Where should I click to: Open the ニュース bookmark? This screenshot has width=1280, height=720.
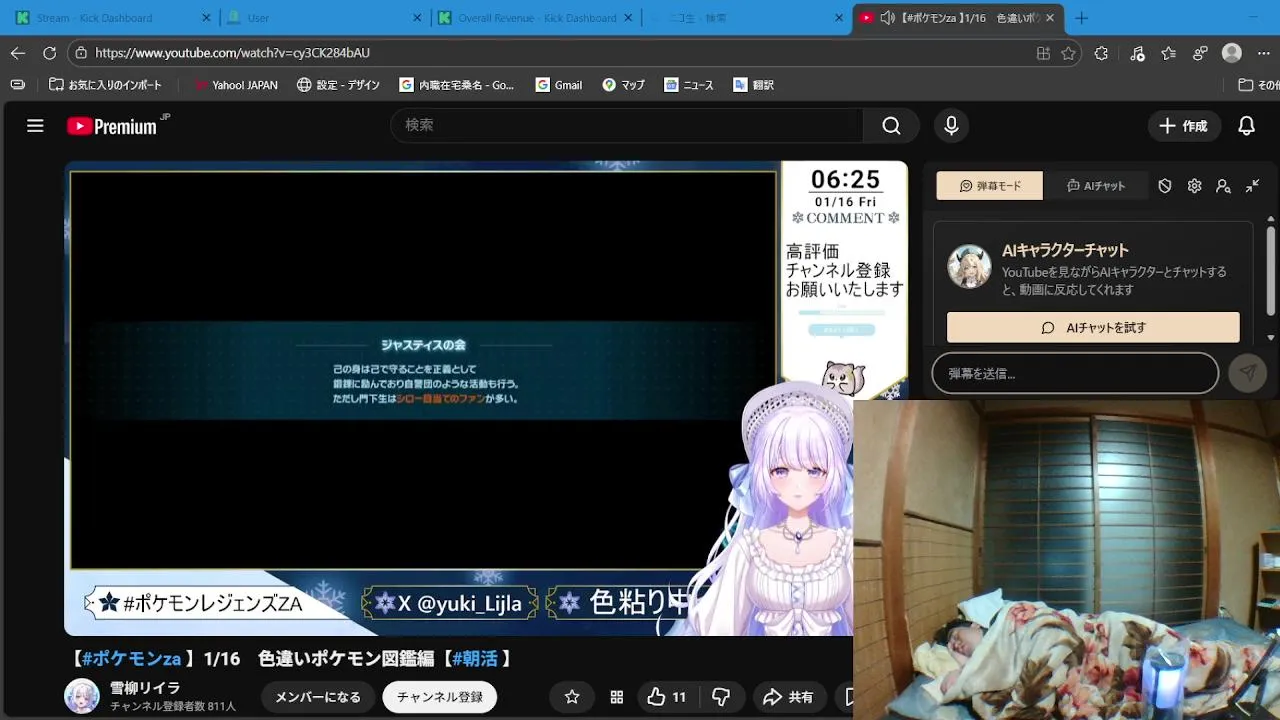[x=689, y=85]
